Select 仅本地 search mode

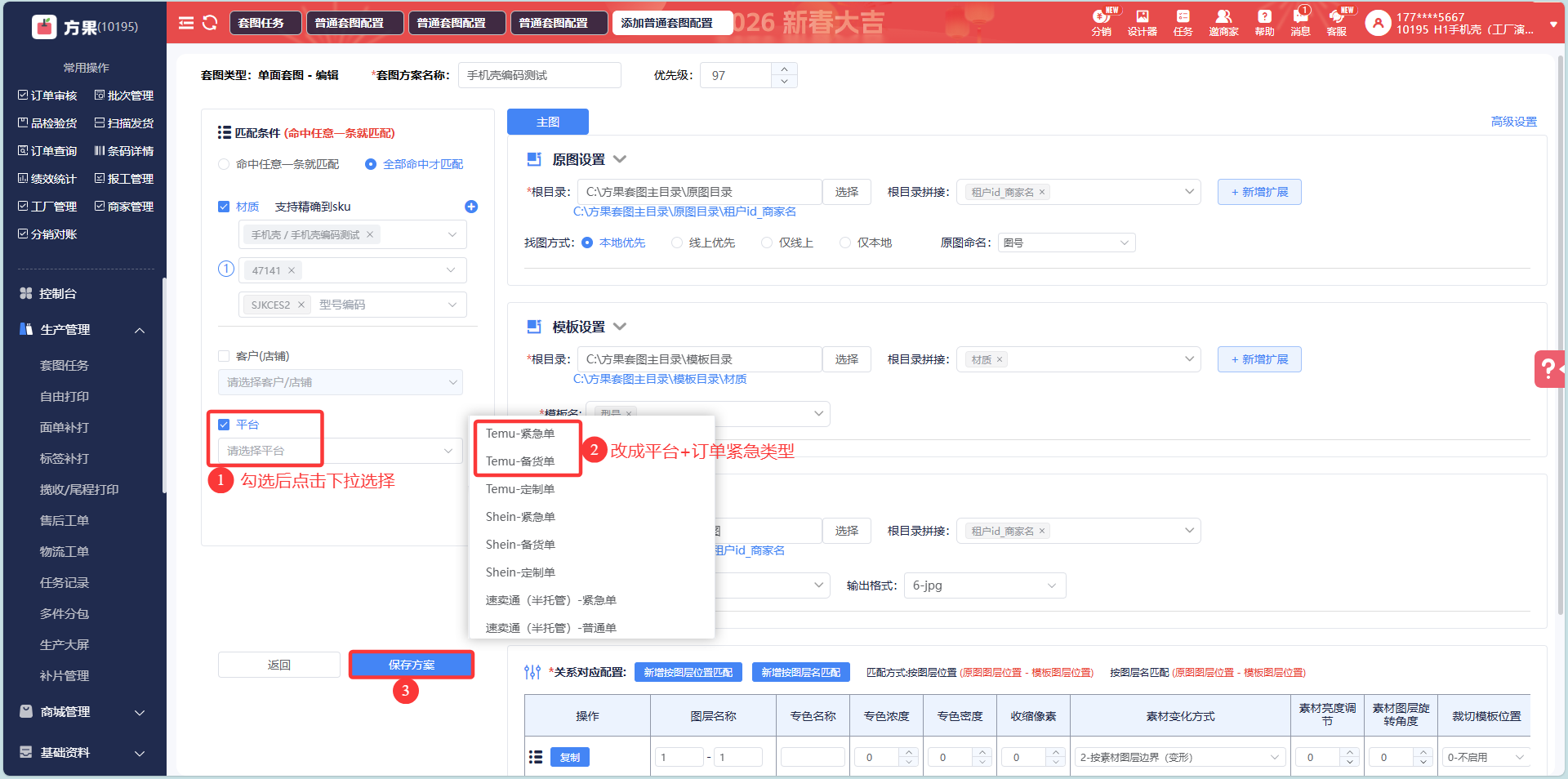coord(845,243)
